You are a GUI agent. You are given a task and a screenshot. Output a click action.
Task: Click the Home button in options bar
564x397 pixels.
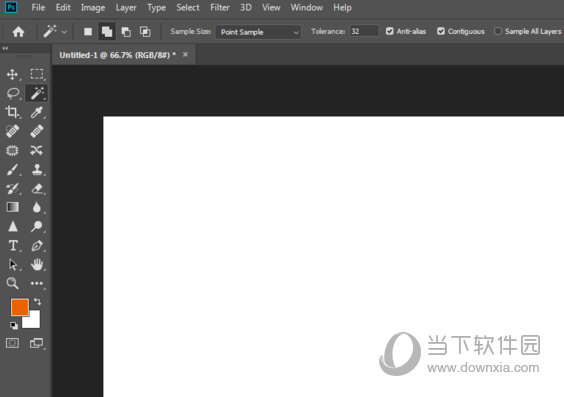tap(18, 32)
